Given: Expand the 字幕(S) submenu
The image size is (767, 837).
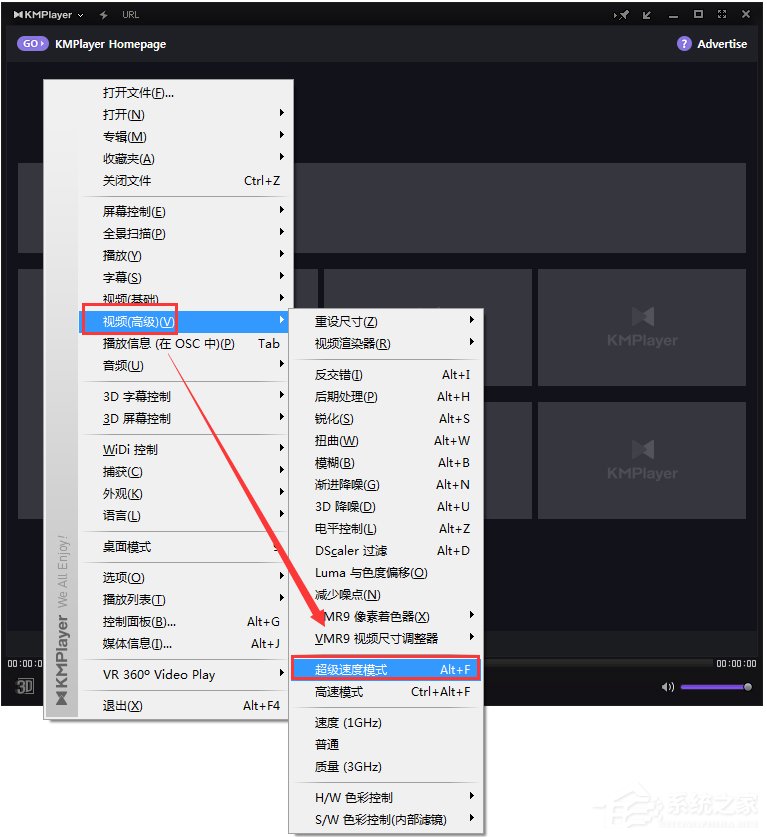Looking at the screenshot, I should click(185, 278).
